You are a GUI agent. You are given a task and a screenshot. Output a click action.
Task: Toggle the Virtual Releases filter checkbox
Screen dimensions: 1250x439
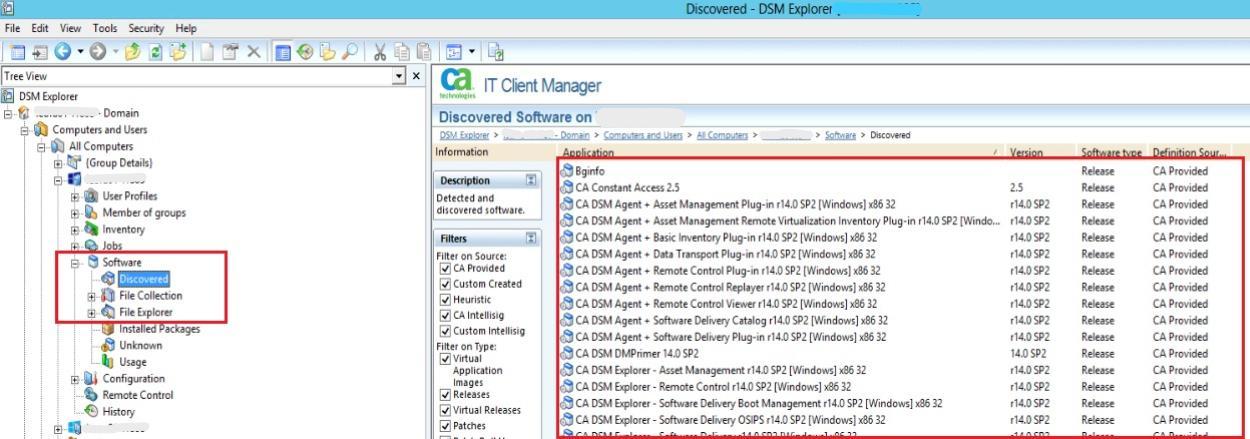445,410
